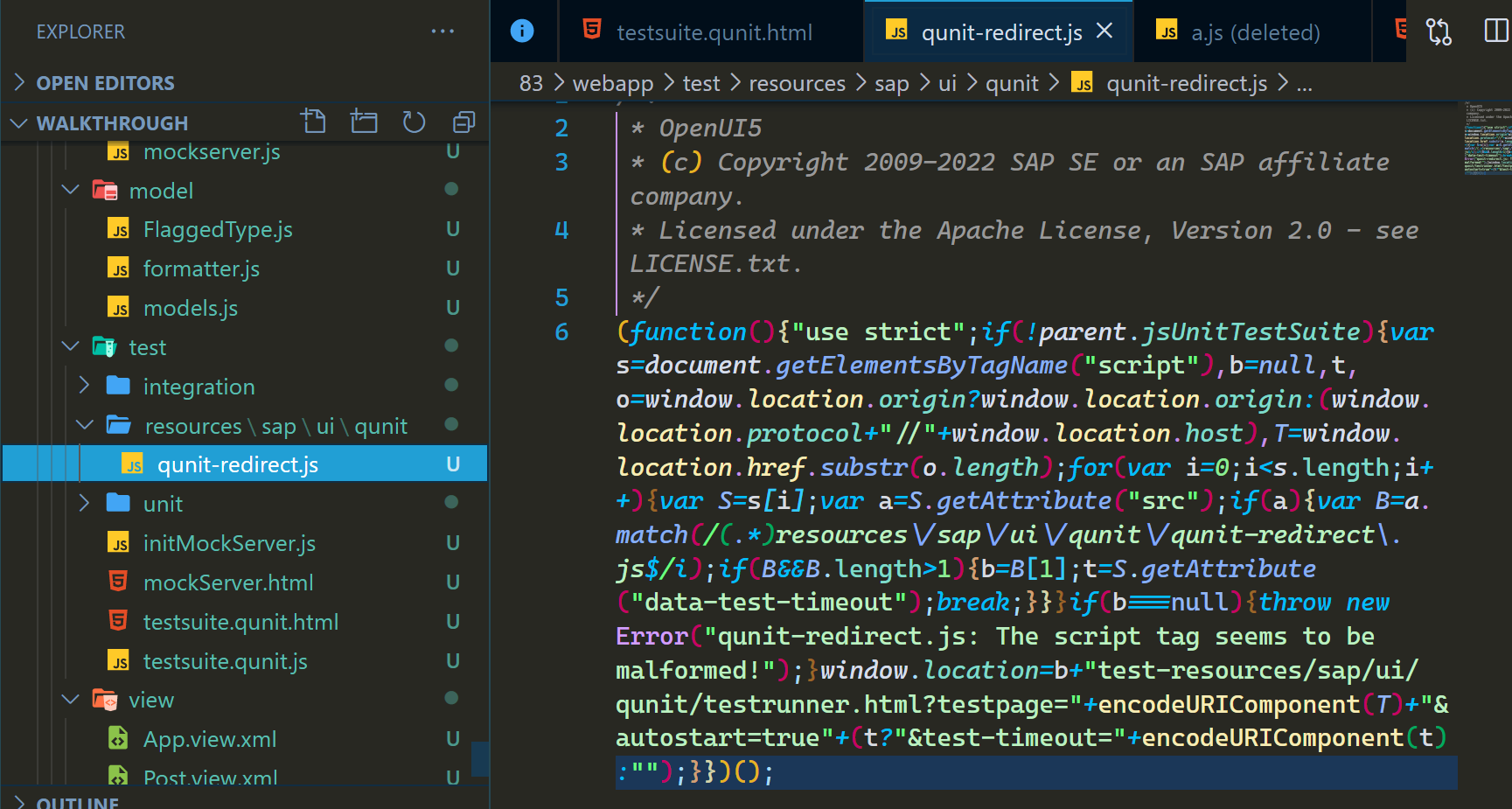Click the code minimap preview
Viewport: 1512px width, 809px height.
pos(1488,138)
